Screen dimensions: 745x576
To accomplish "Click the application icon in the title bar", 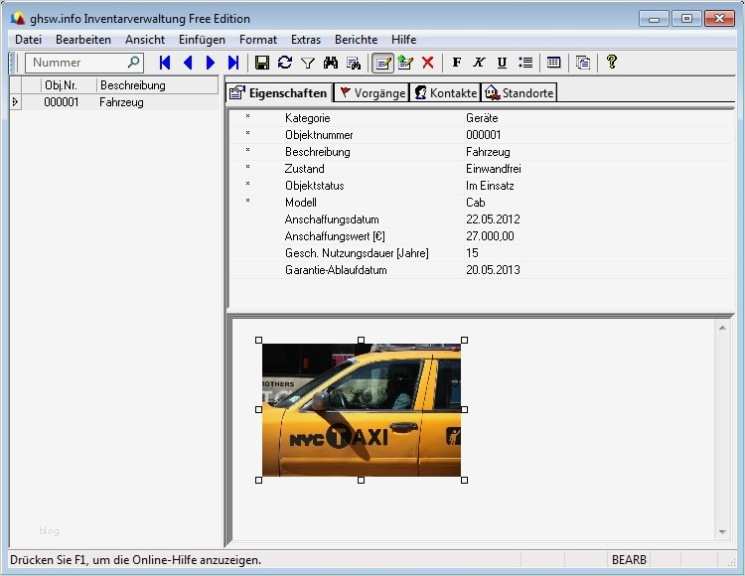I will (18, 19).
